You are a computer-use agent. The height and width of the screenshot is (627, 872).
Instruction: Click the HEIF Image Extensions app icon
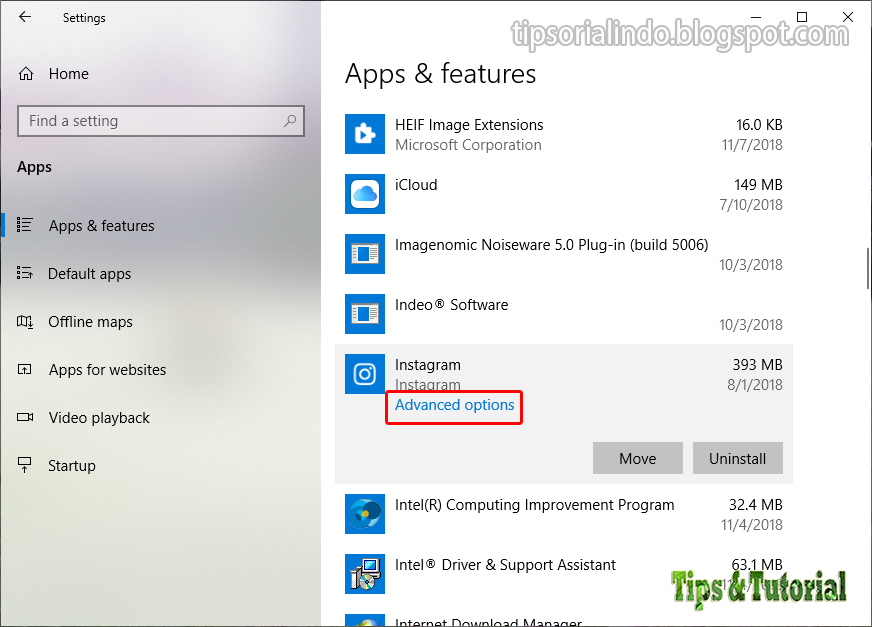(x=365, y=134)
